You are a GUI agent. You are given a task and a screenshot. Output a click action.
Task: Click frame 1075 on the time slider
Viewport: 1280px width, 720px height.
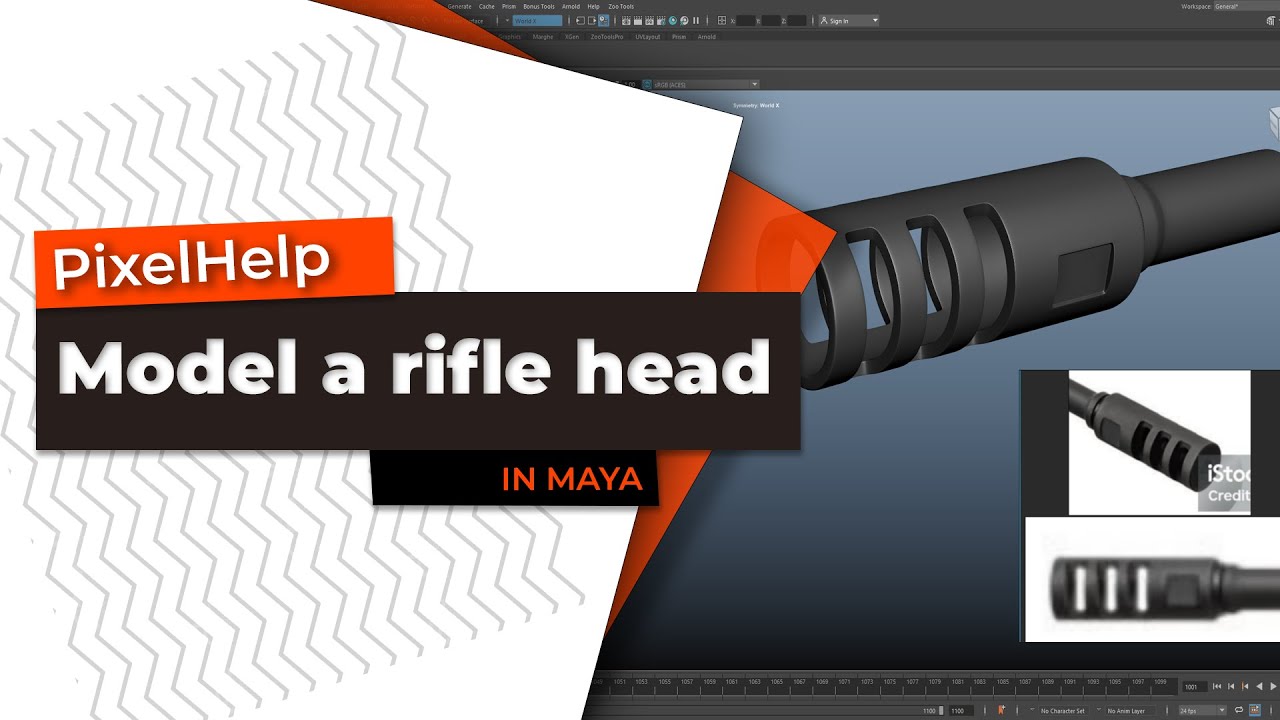point(889,682)
